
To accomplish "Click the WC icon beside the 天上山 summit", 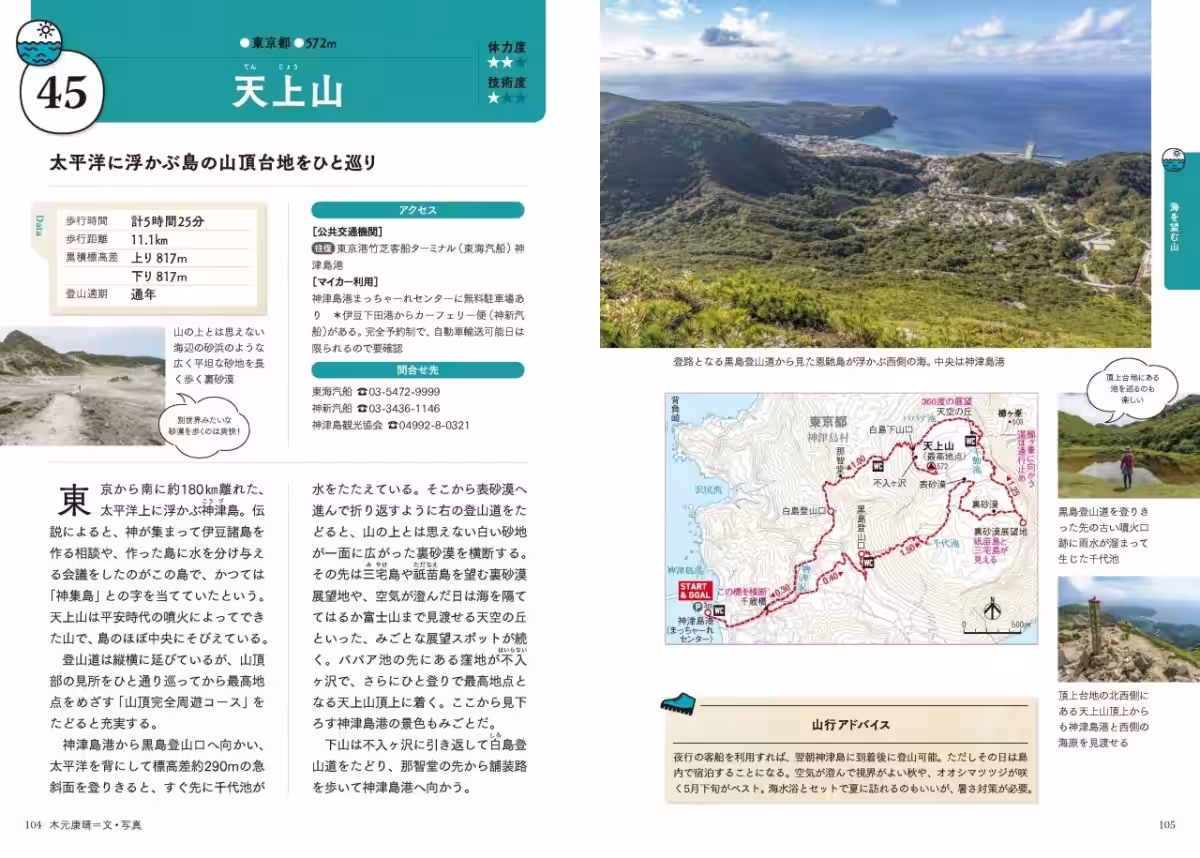I will click(968, 441).
